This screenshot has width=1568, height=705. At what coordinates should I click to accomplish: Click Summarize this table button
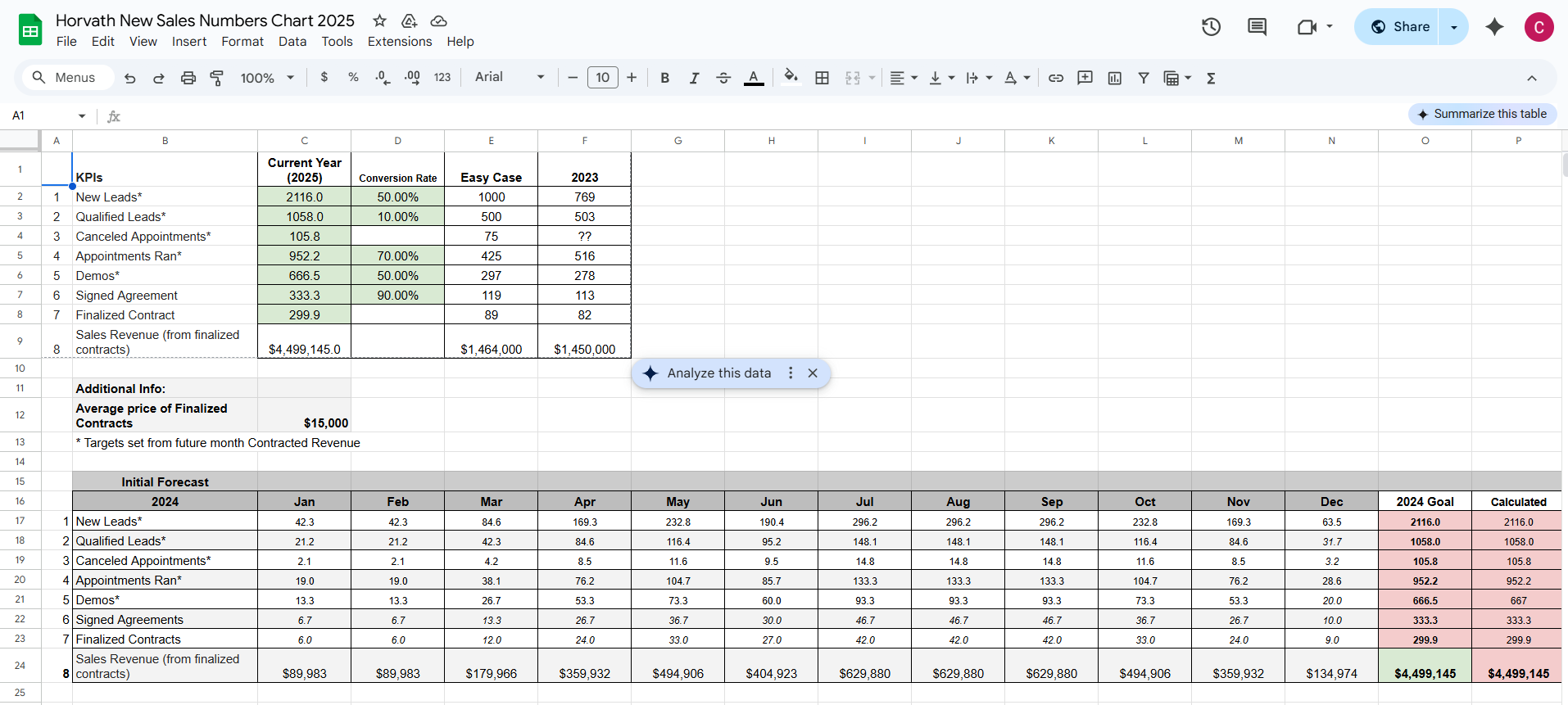[1483, 114]
